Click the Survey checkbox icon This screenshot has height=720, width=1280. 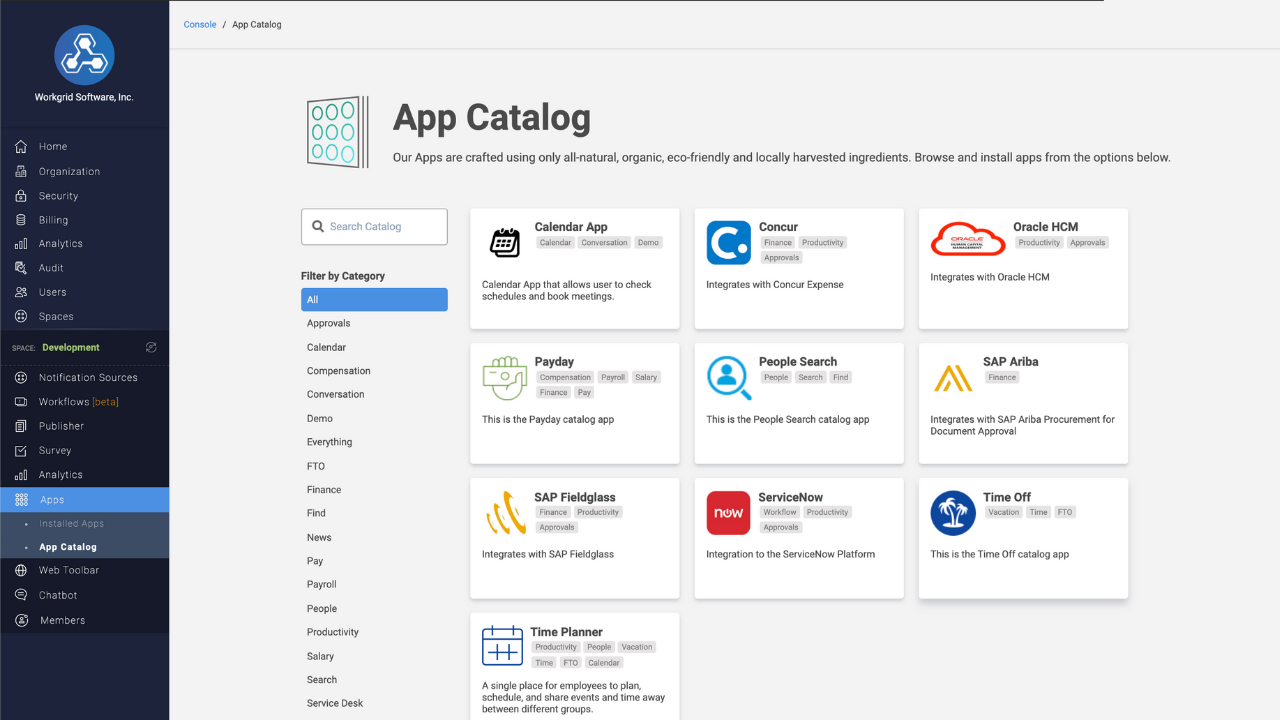click(x=21, y=451)
